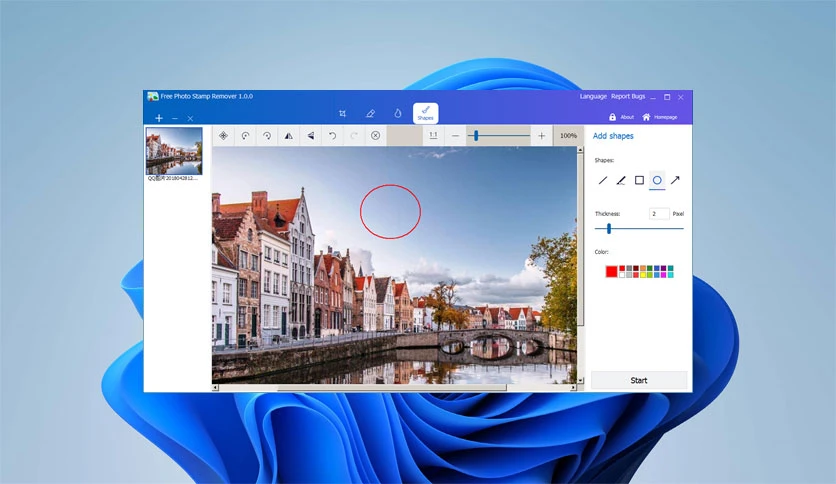
Task: Undo the last action
Action: tap(332, 136)
